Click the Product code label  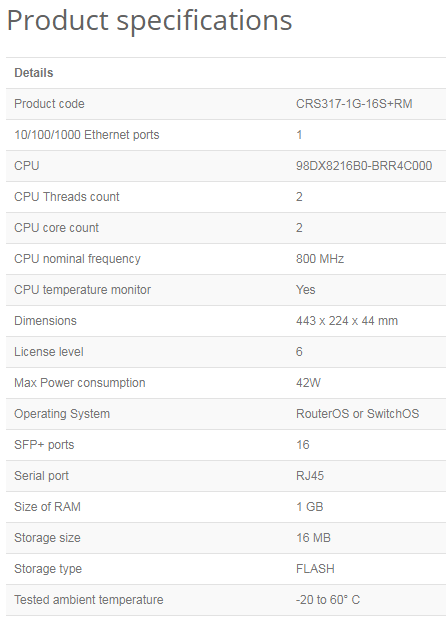click(49, 104)
